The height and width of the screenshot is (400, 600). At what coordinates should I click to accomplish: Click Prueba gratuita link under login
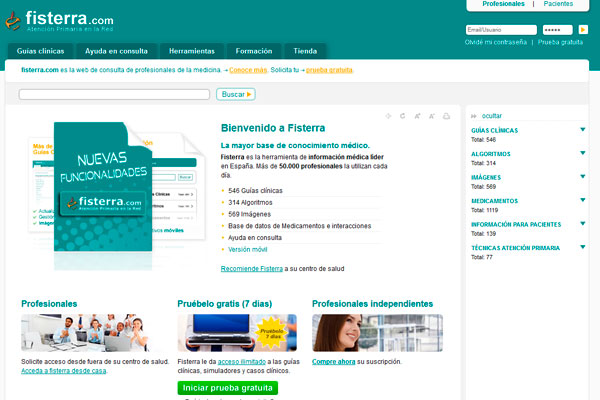point(560,42)
